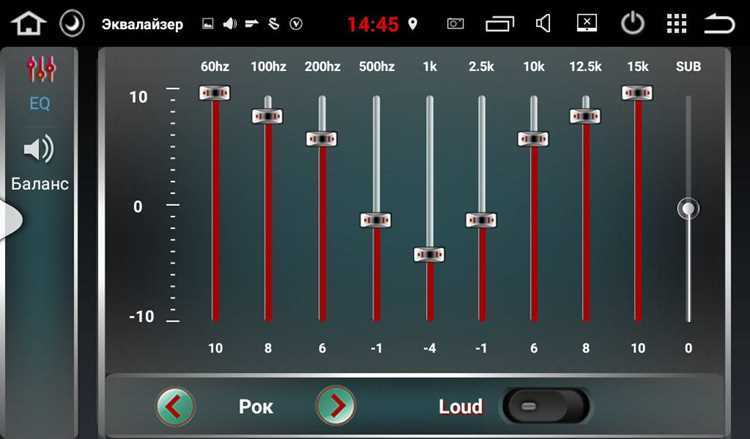Screen dimensions: 750x439
Task: Select previous preset with left arrow
Action: [175, 406]
